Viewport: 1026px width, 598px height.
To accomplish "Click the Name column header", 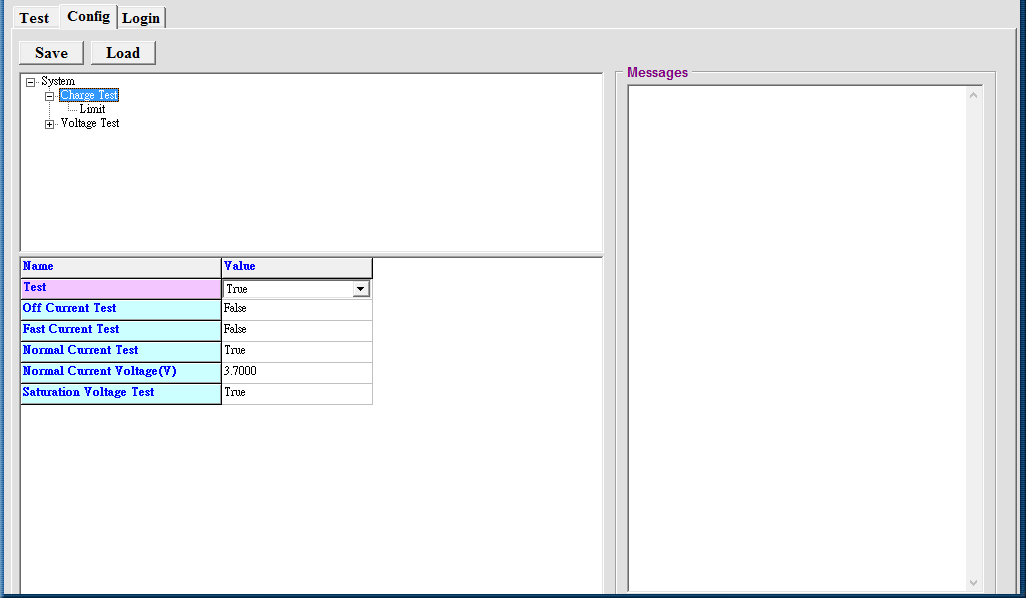I will (x=121, y=267).
